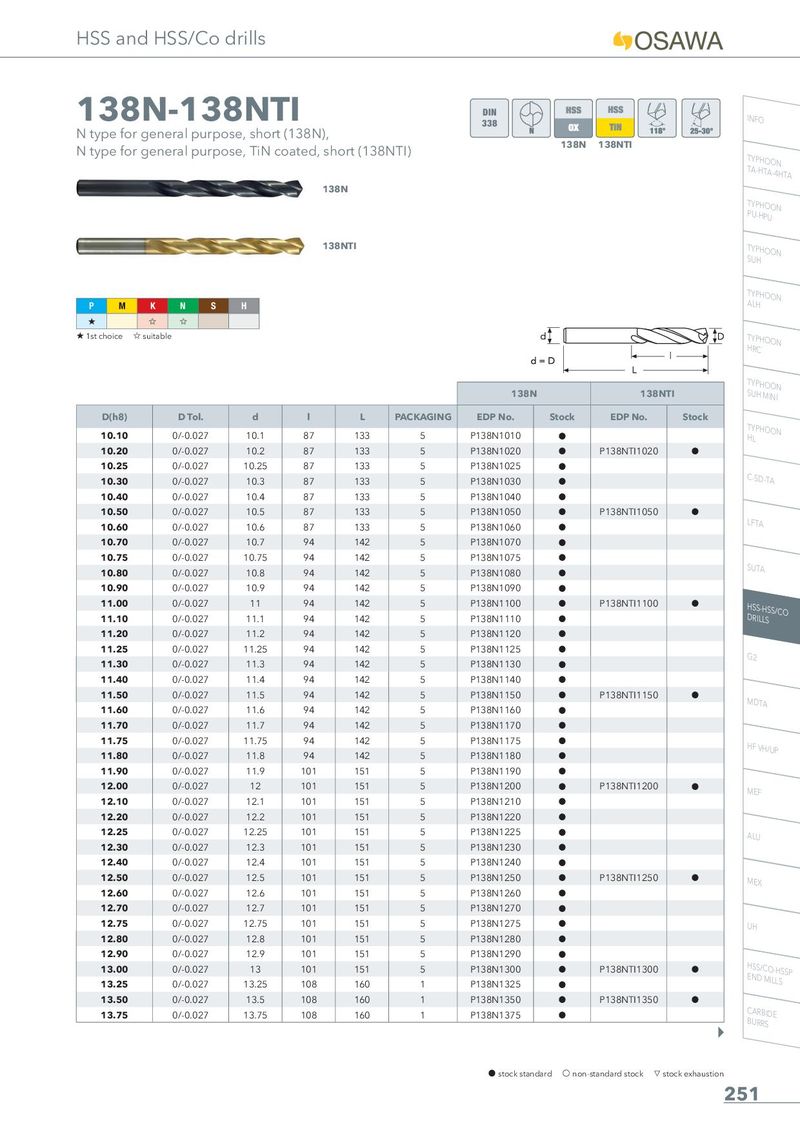Click the 118° point angle icon
Viewport: 800px width, 1132px height.
point(657,118)
